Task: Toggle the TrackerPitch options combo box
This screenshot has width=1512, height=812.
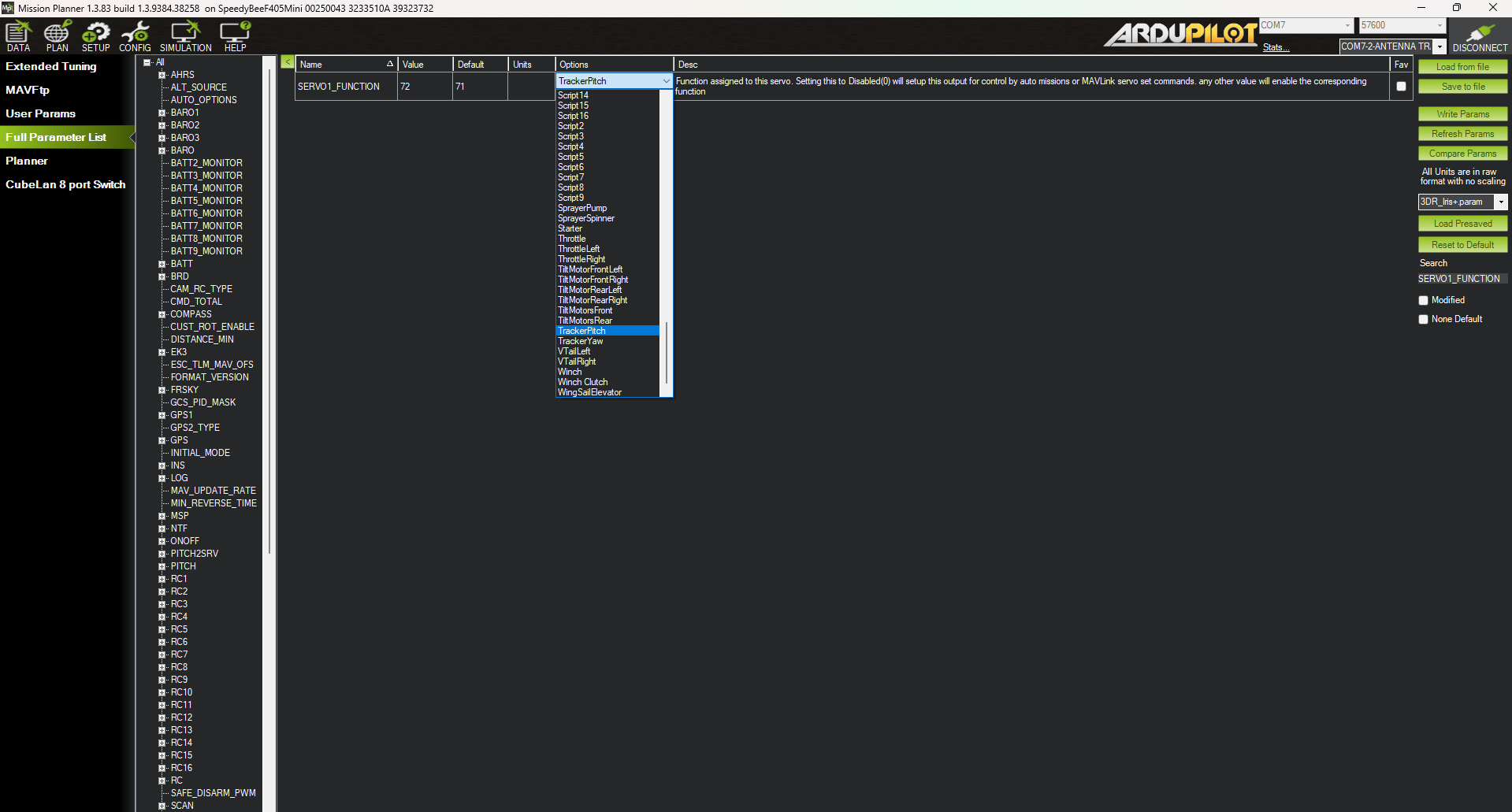Action: [614, 81]
